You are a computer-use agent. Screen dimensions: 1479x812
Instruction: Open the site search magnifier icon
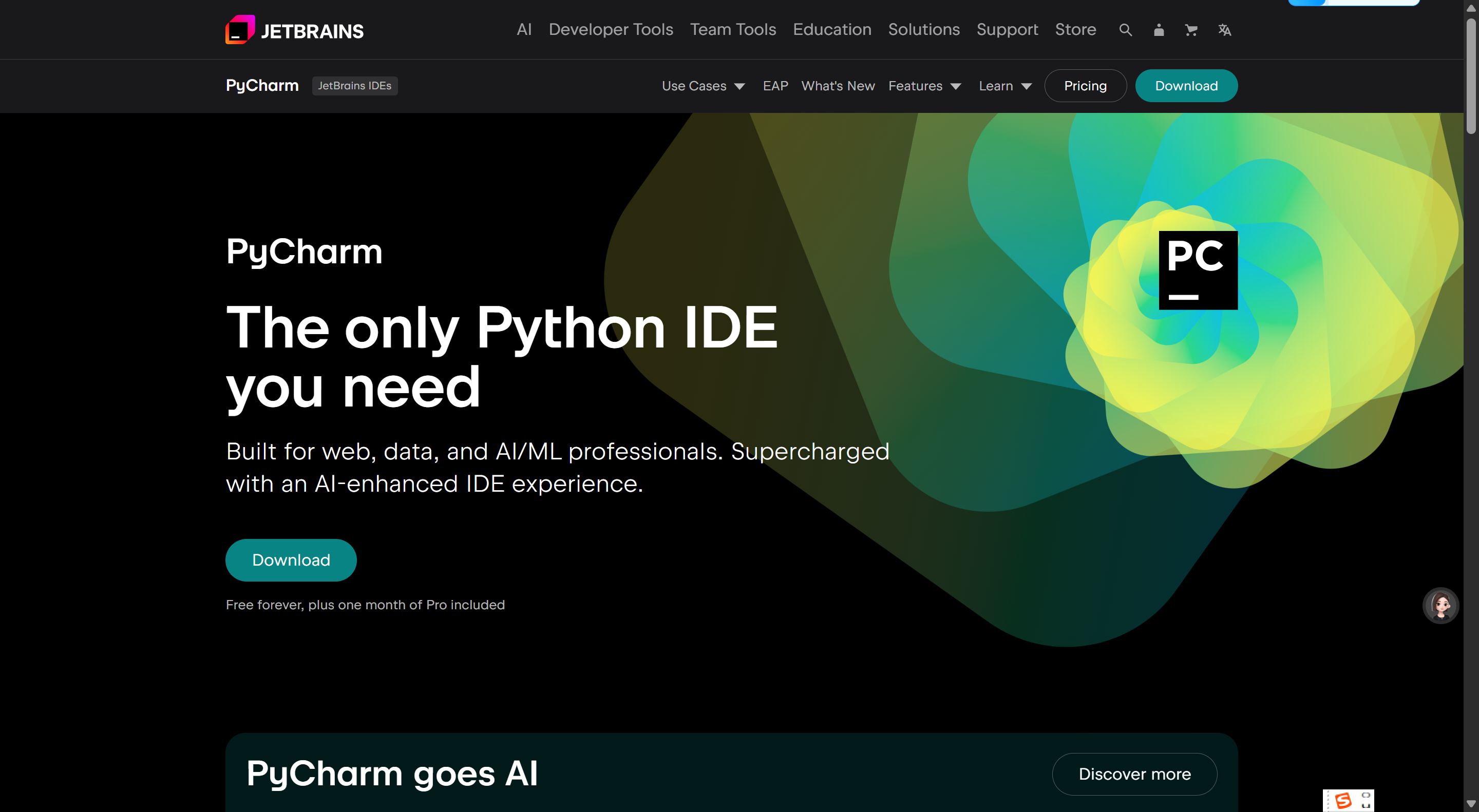coord(1125,30)
